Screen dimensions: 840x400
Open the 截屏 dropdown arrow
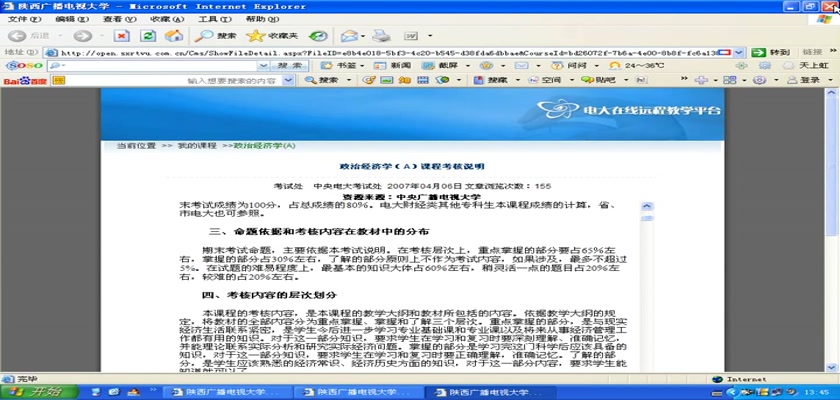[468, 65]
